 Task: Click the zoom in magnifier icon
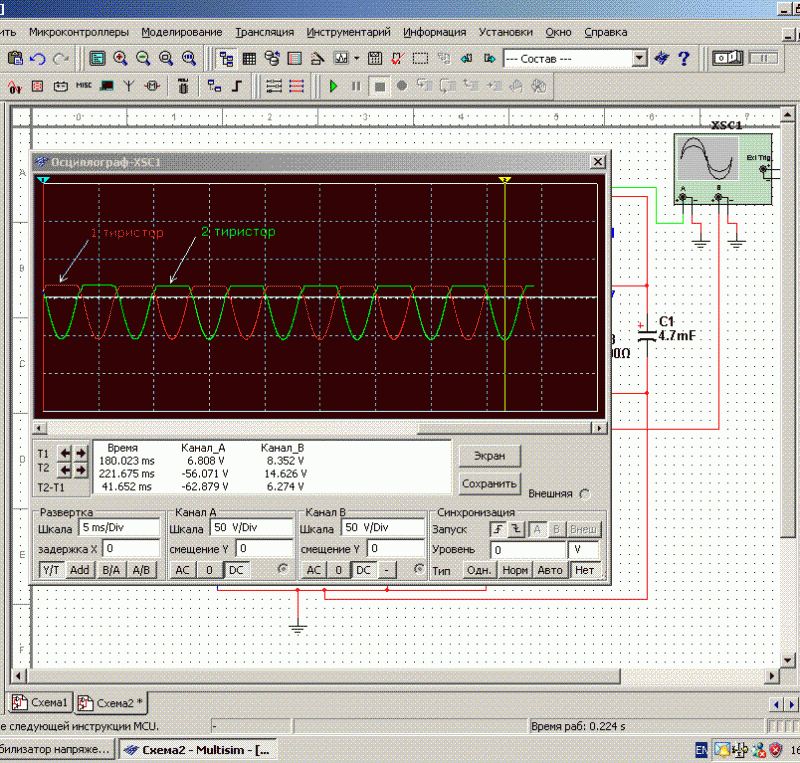pos(120,59)
